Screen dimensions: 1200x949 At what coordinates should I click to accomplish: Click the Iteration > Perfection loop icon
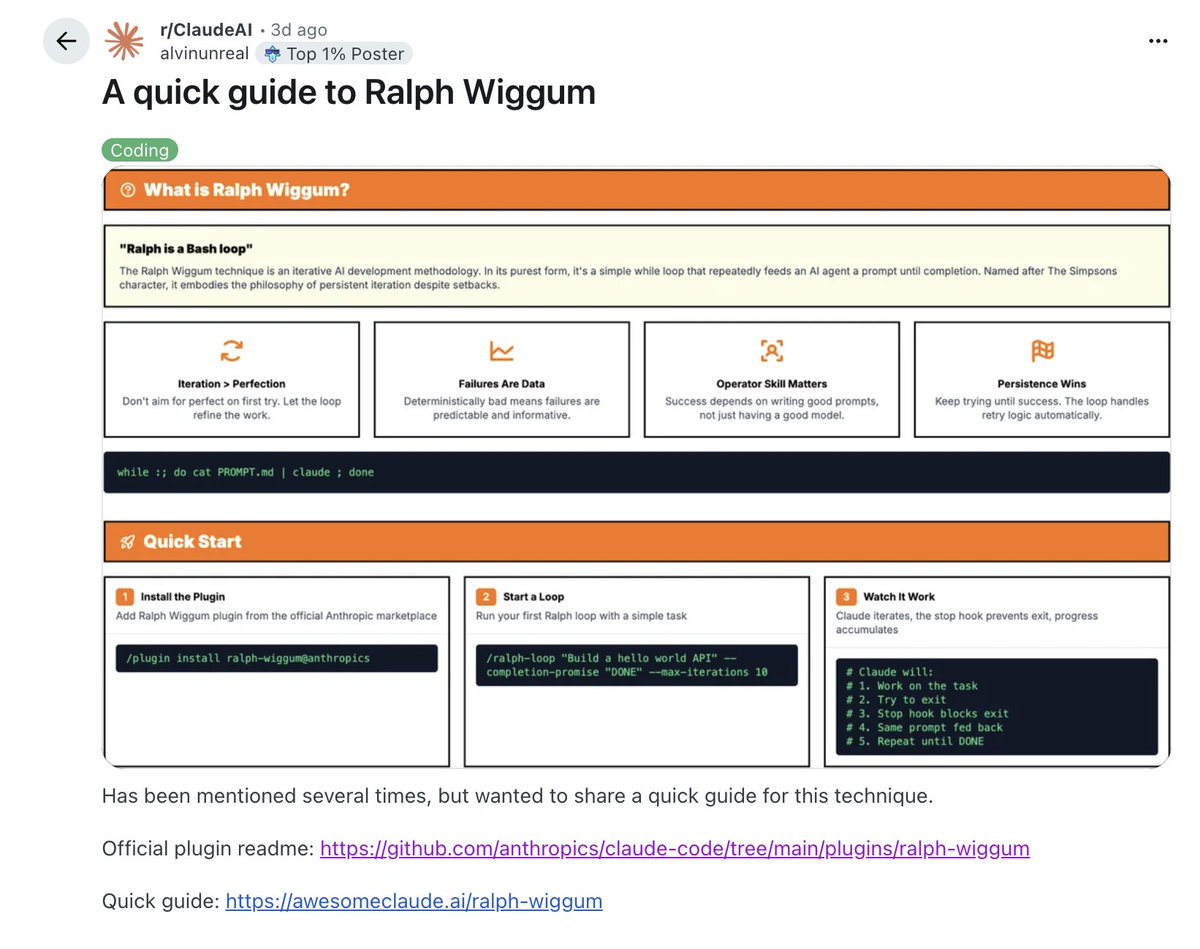point(232,351)
